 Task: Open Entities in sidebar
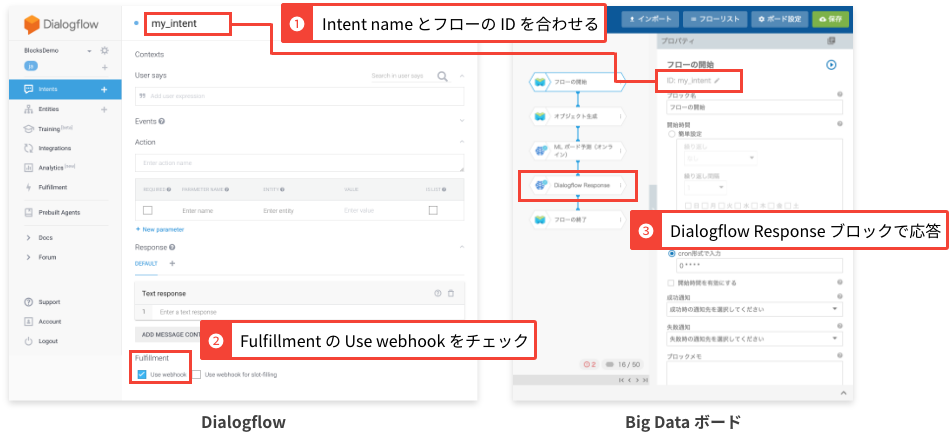click(x=48, y=109)
